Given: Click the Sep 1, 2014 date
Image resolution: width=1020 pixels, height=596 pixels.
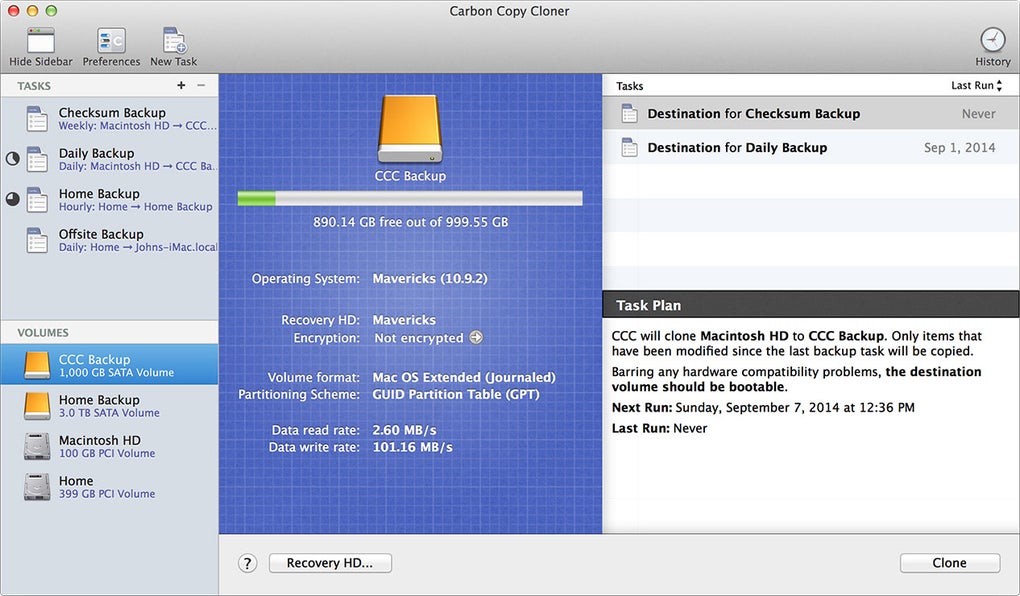Looking at the screenshot, I should click(x=960, y=148).
